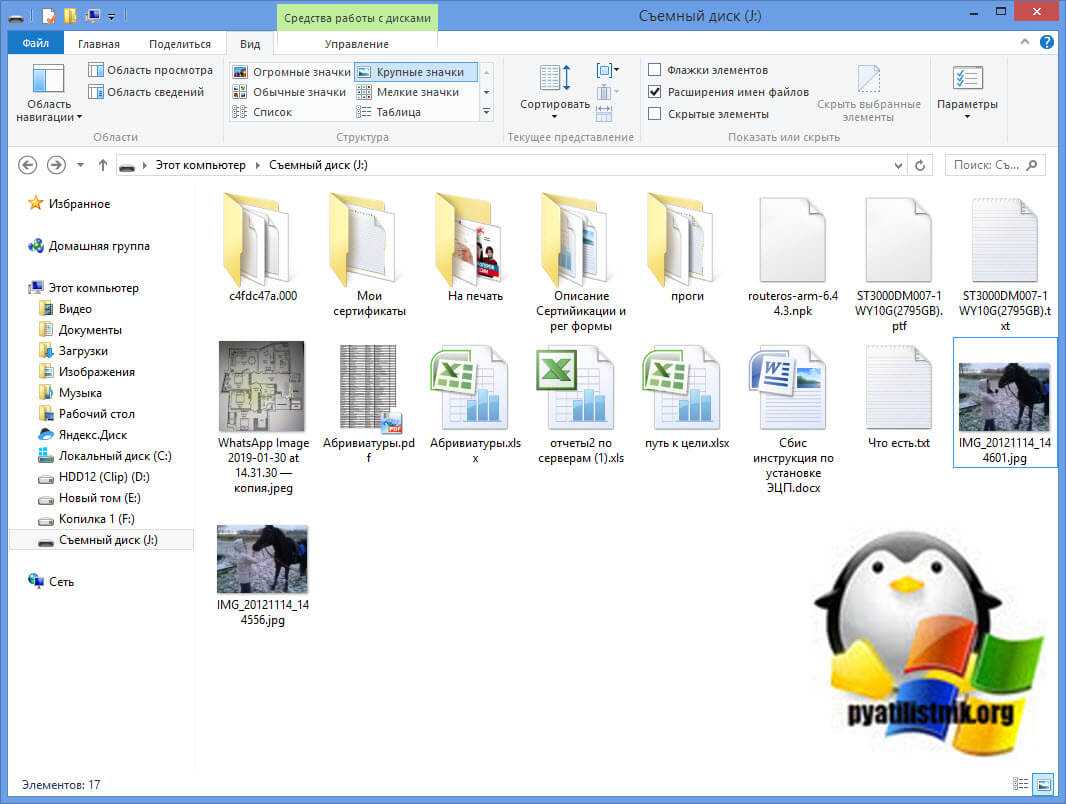Click the Up one level arrow

pyautogui.click(x=103, y=165)
